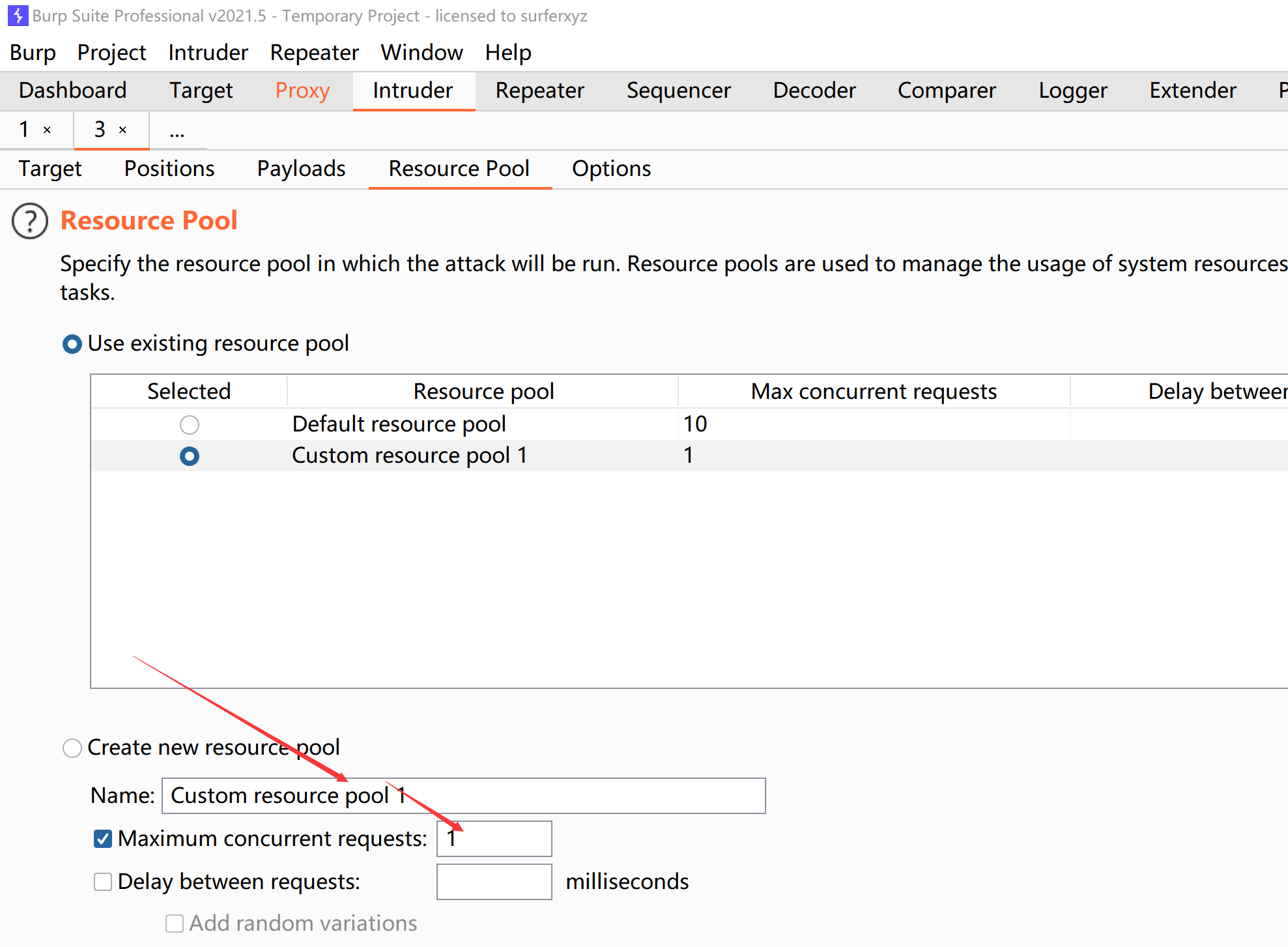Screen dimensions: 1288x947
Task: Sort by Max concurrent requests column header
Action: click(x=873, y=391)
